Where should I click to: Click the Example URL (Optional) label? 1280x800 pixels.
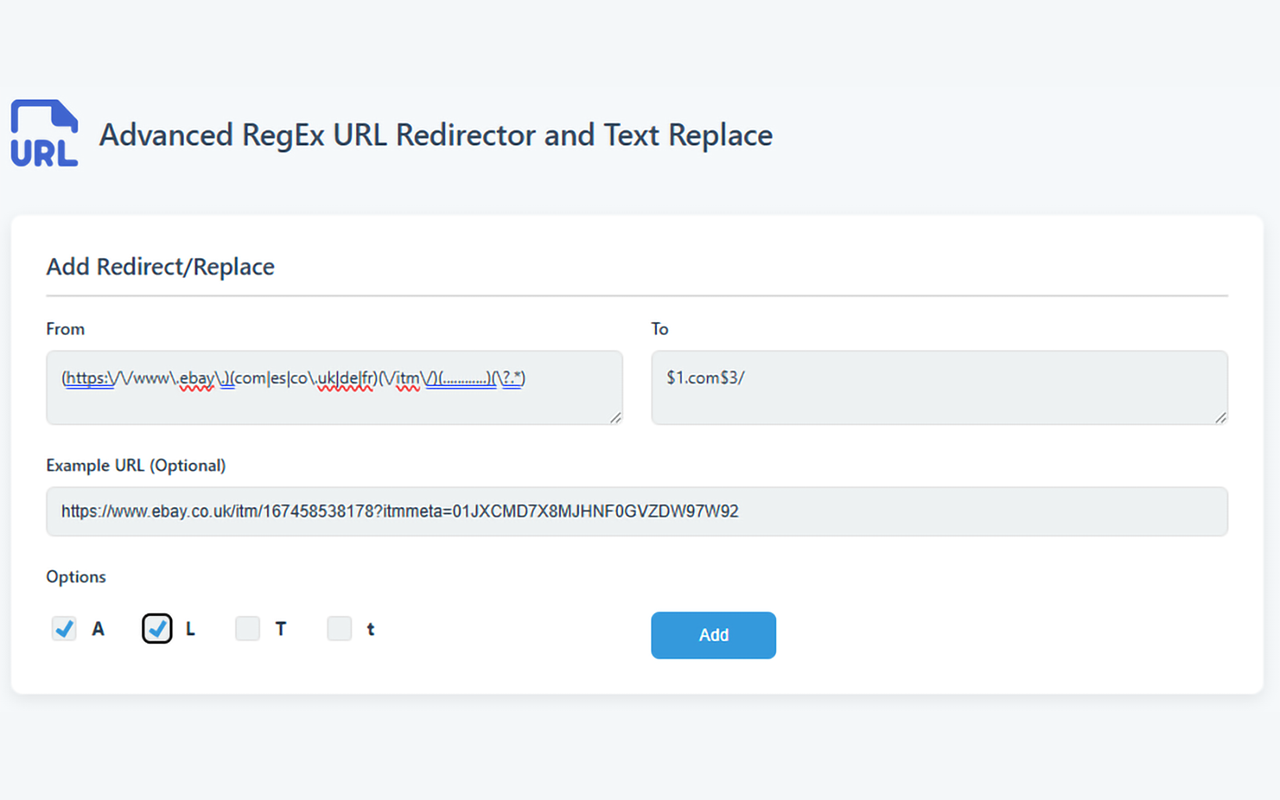tap(135, 465)
